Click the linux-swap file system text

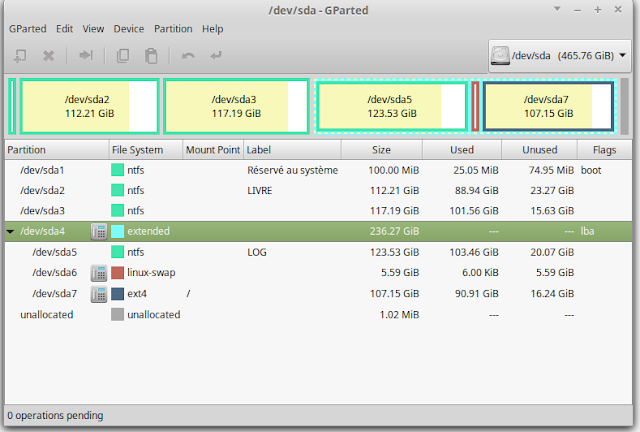click(151, 273)
